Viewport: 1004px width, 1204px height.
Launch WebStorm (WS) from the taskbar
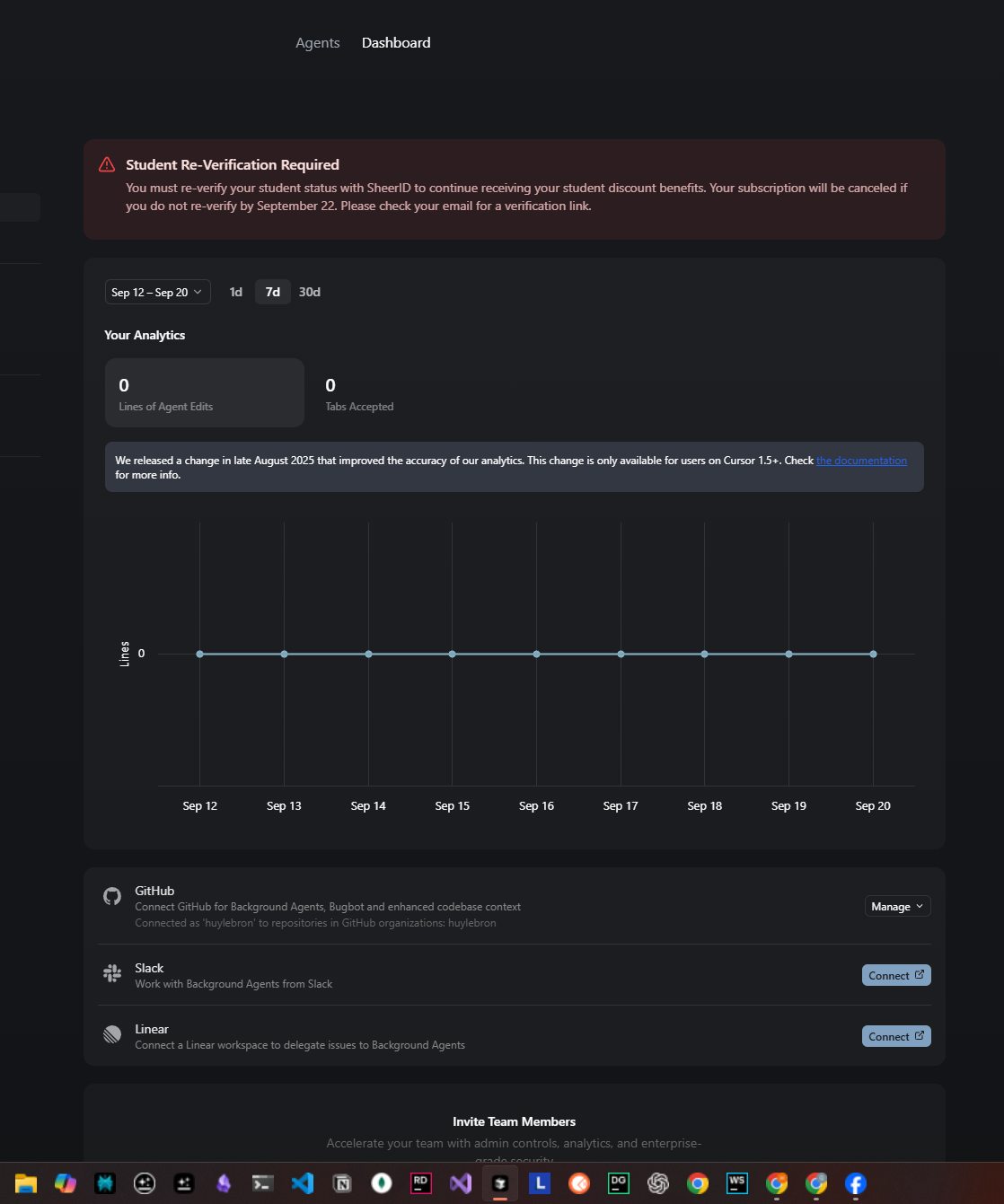tap(737, 1183)
